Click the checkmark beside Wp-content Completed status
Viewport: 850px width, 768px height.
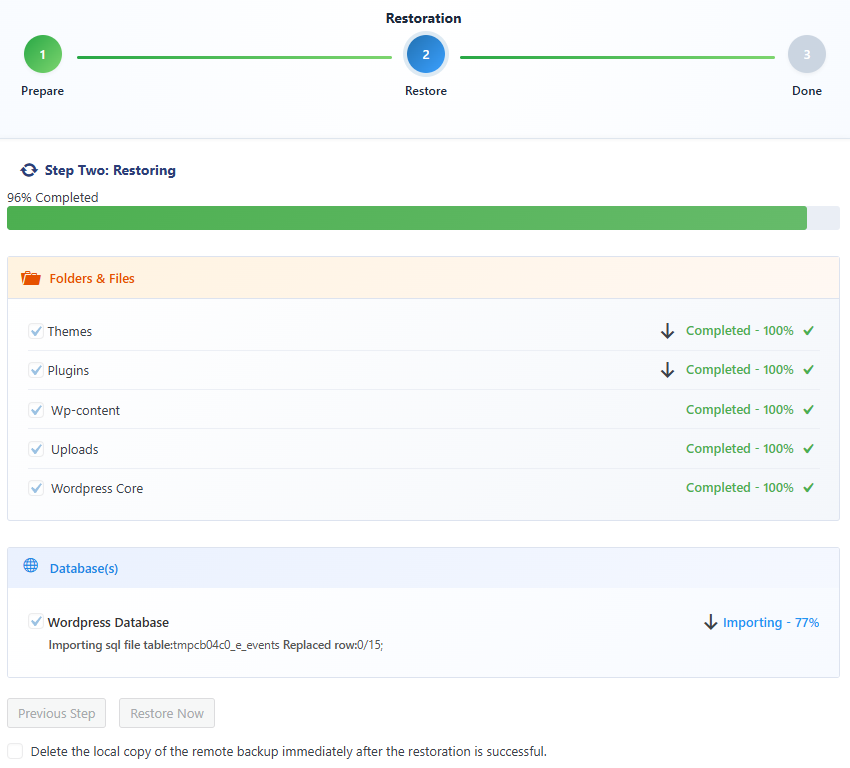[x=807, y=409]
